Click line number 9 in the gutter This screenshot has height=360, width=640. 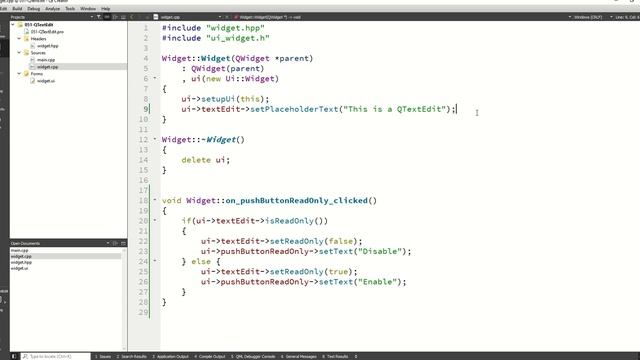click(x=146, y=109)
